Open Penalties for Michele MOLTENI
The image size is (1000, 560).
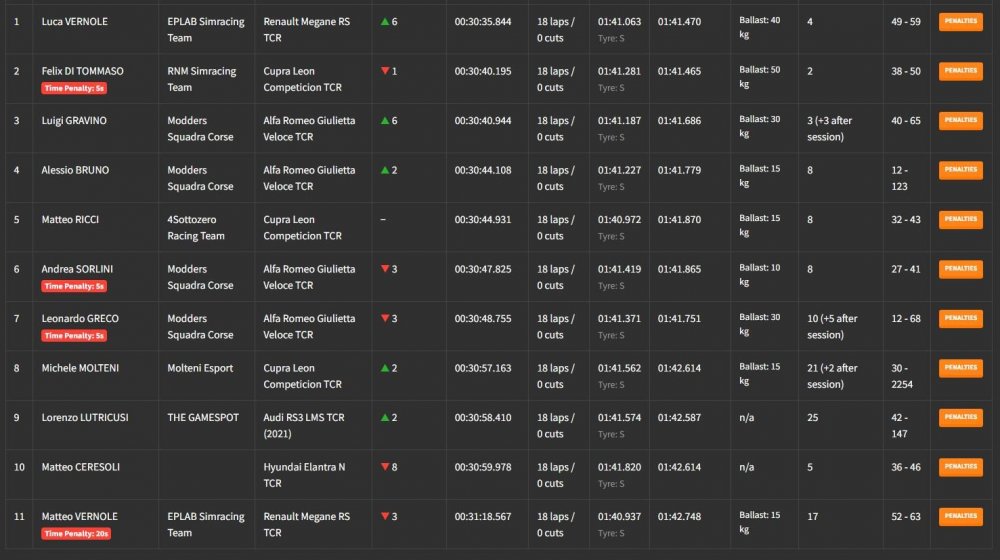[960, 368]
